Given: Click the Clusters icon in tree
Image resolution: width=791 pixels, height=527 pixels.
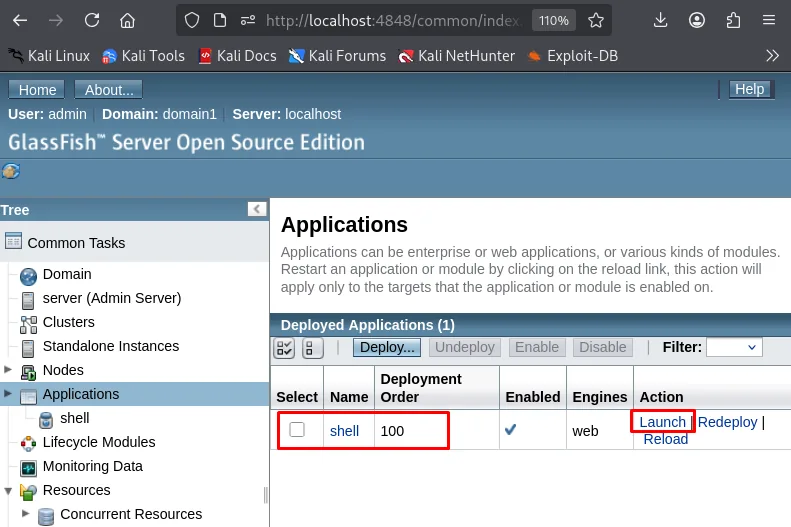Looking at the screenshot, I should tap(28, 325).
